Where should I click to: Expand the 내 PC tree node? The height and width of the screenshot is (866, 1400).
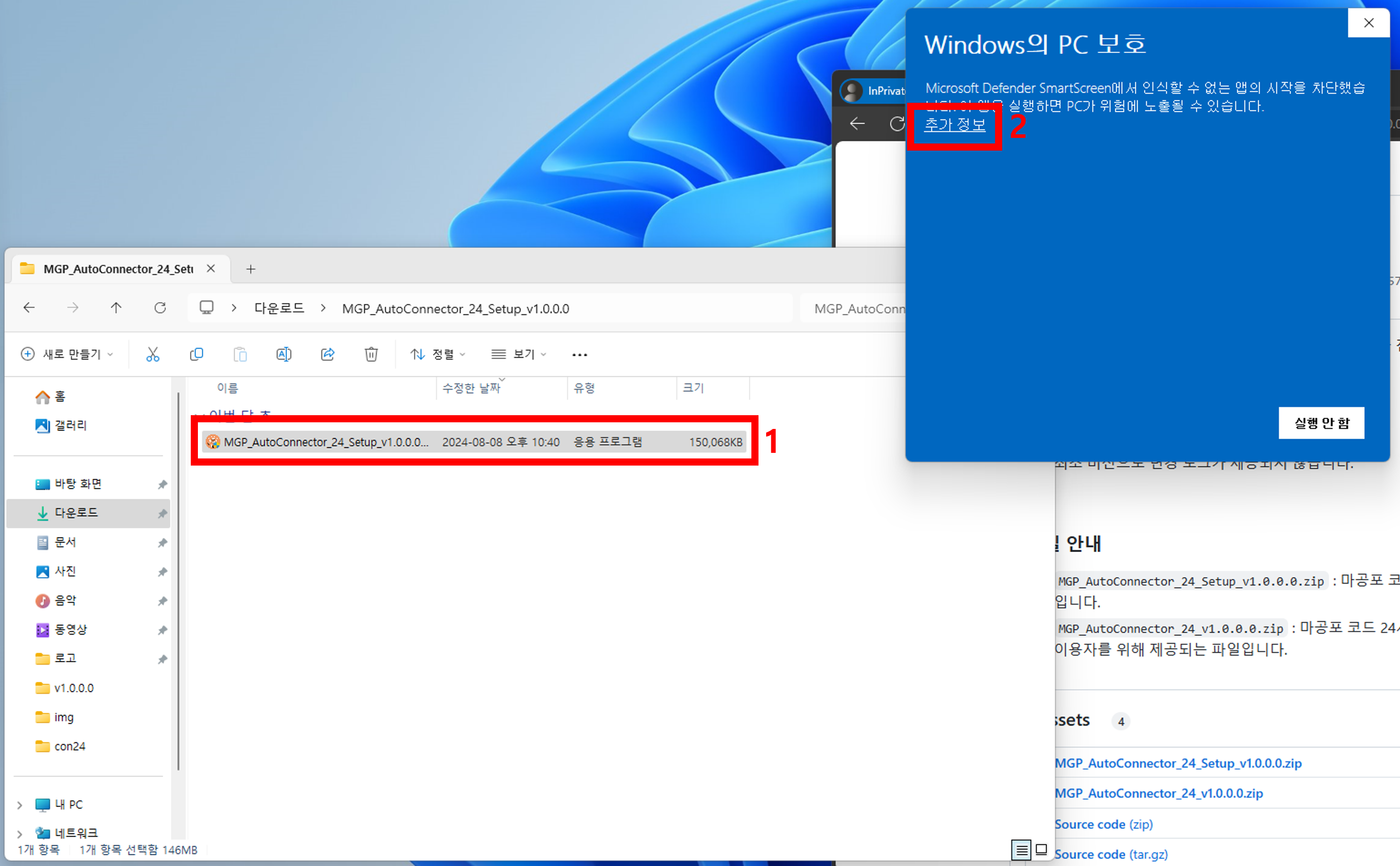pos(20,805)
